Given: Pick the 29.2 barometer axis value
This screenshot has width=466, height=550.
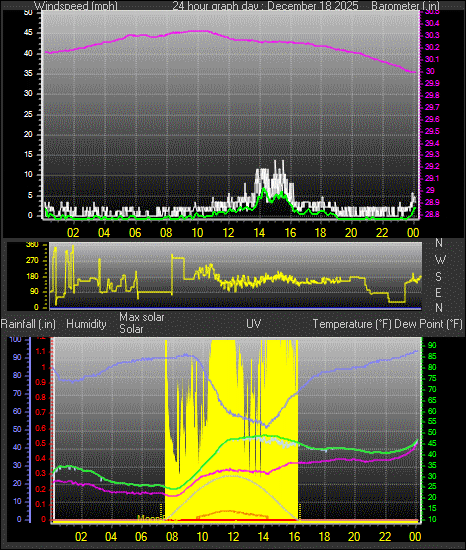Looking at the screenshot, I should pyautogui.click(x=432, y=166).
